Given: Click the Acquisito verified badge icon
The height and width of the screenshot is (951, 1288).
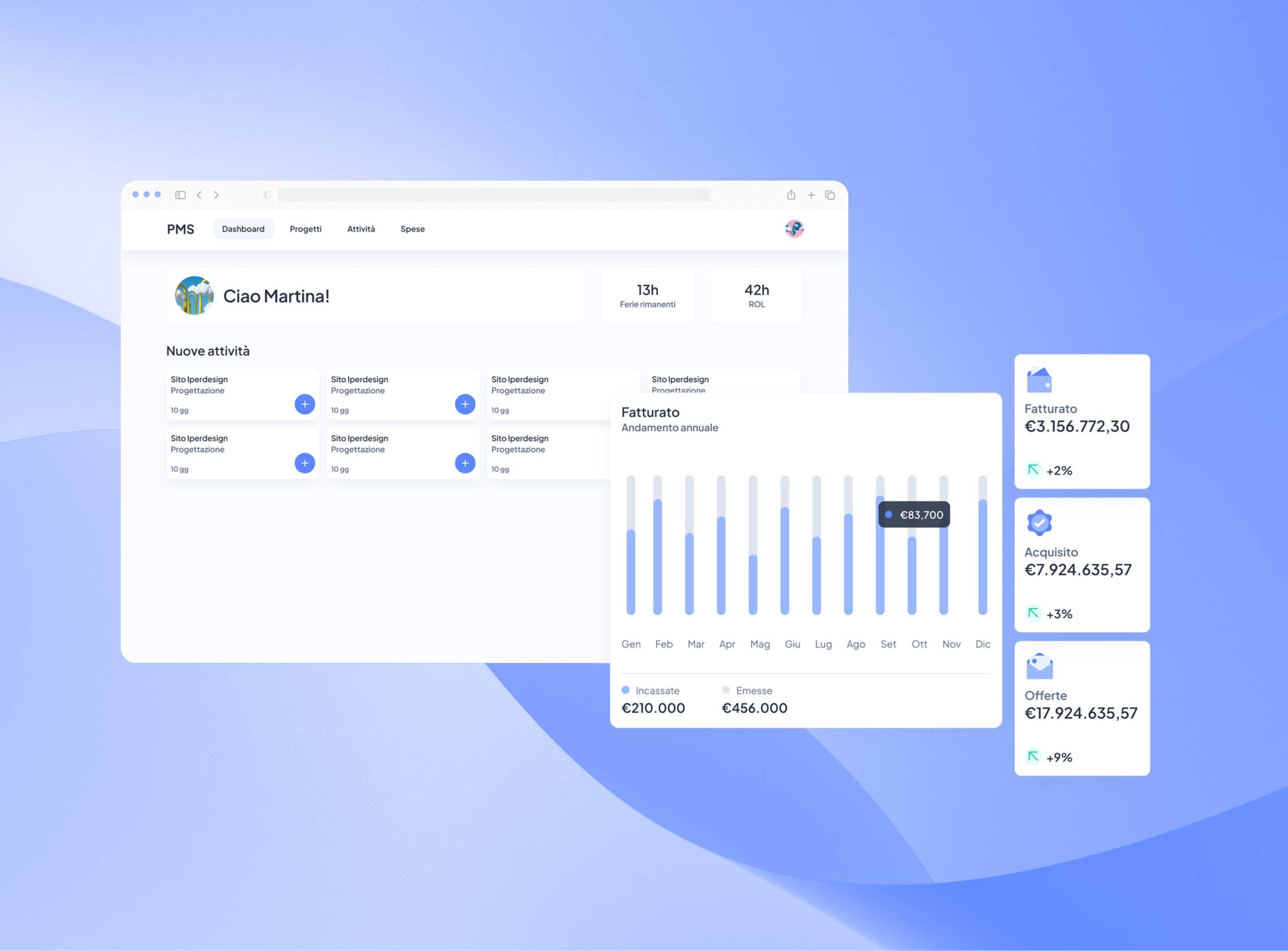Looking at the screenshot, I should click(1039, 523).
